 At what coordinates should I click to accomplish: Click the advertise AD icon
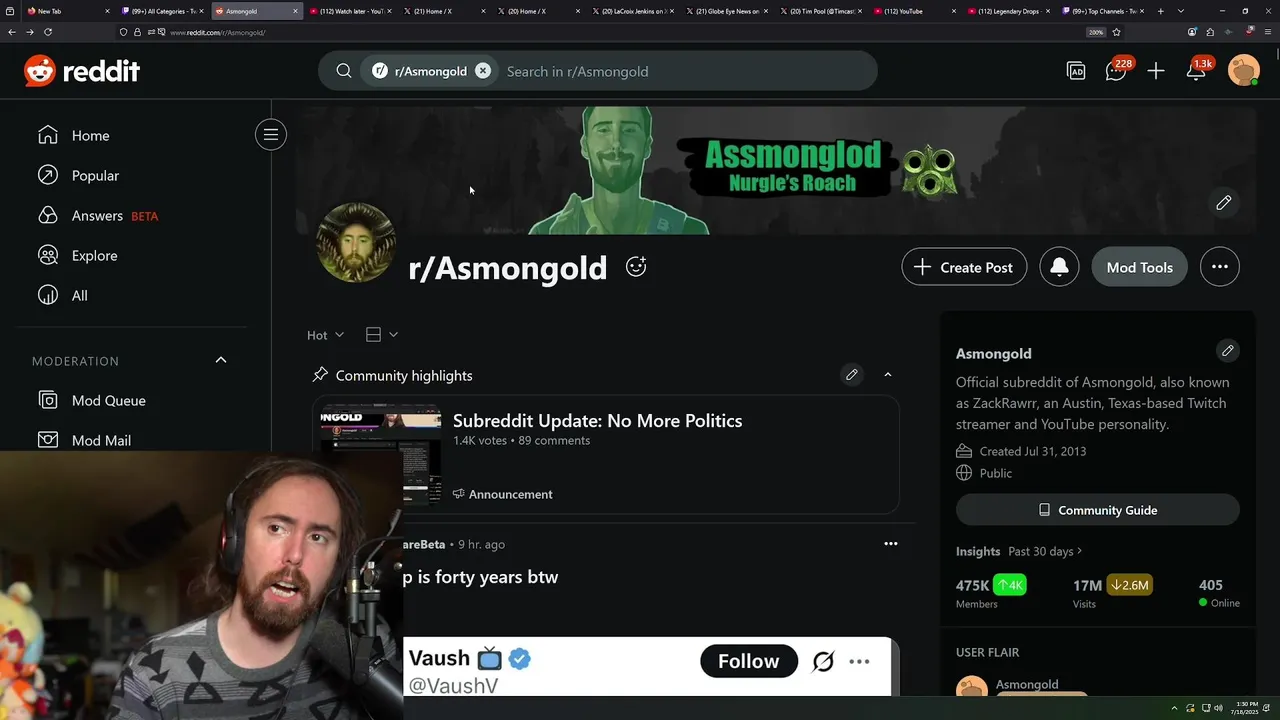click(x=1076, y=71)
